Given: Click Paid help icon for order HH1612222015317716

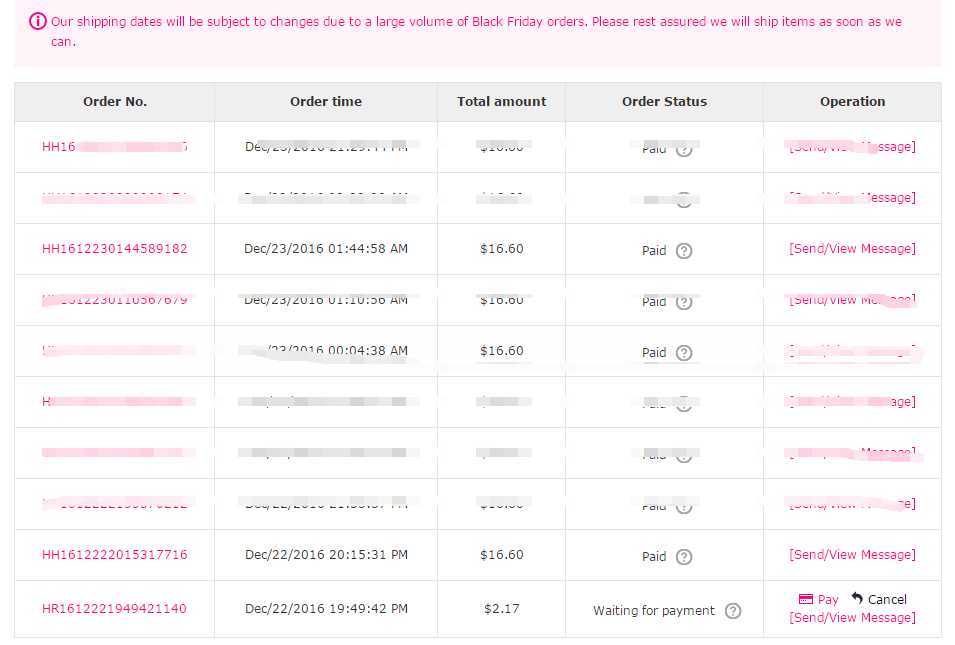Looking at the screenshot, I should click(684, 557).
